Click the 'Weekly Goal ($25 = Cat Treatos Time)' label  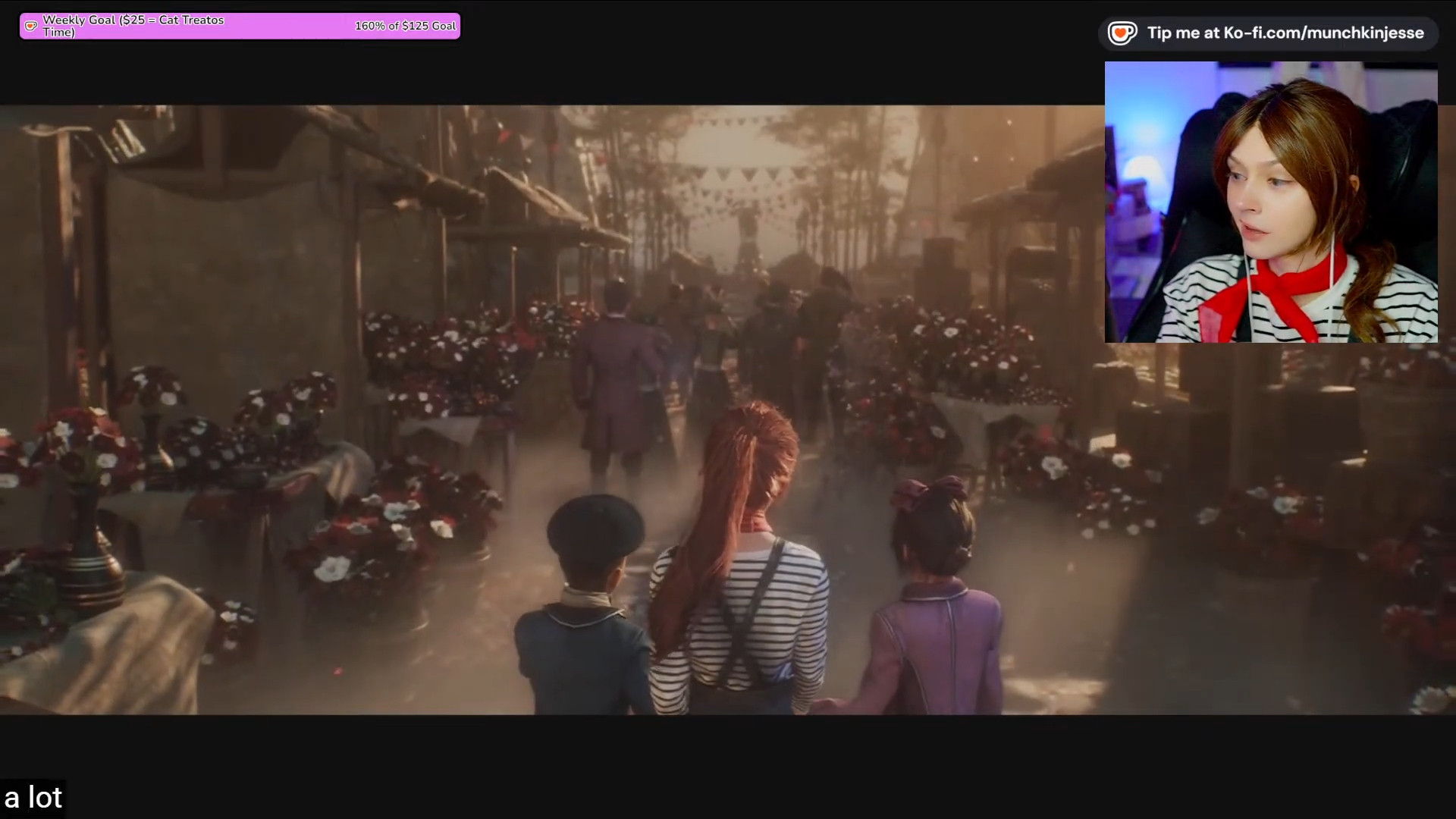[x=133, y=26]
